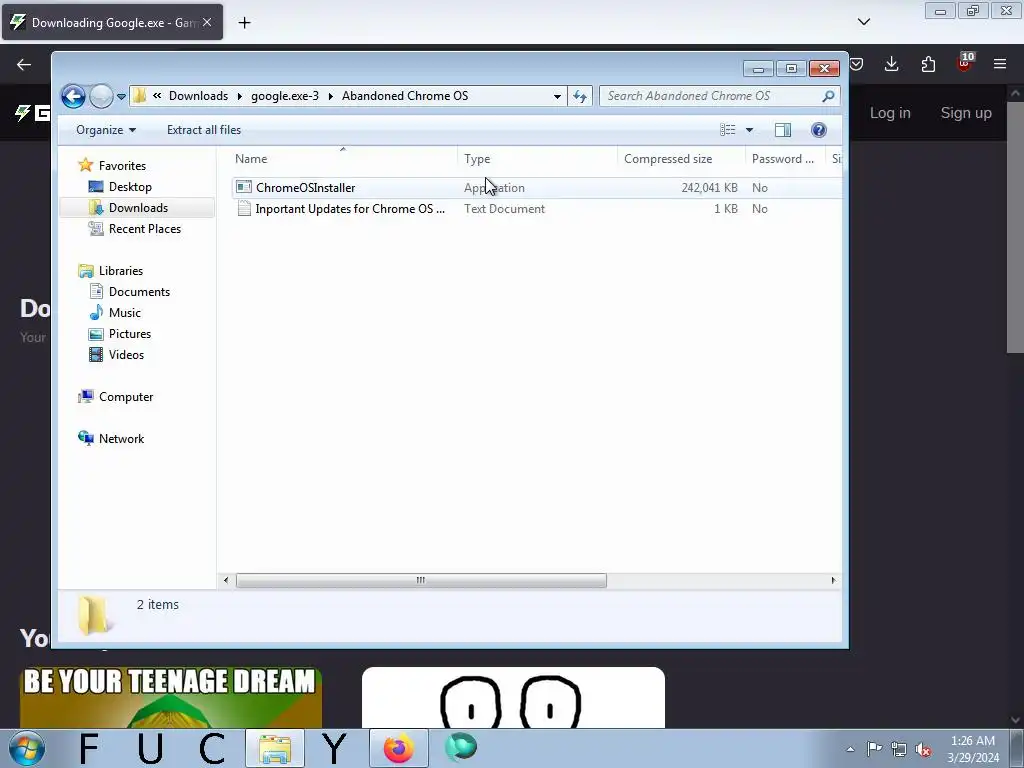The width and height of the screenshot is (1024, 768).
Task: Open Libraries in navigation pane
Action: [x=121, y=270]
